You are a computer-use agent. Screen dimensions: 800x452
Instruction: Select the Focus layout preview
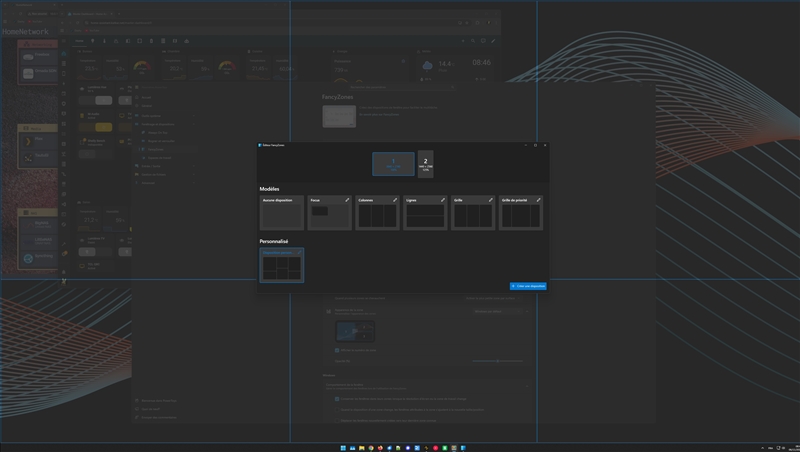[329, 216]
